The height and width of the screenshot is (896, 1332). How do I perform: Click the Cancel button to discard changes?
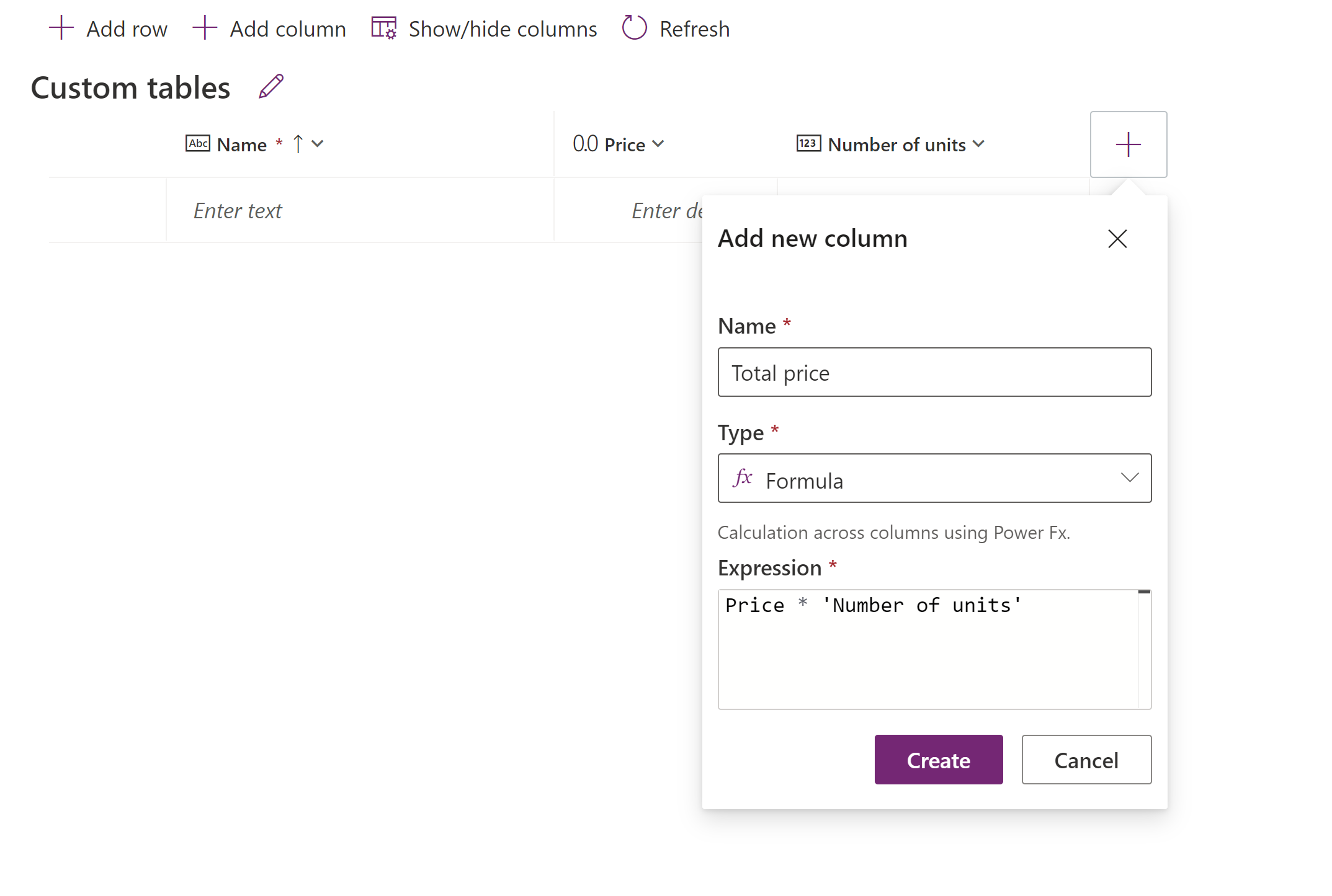1086,759
